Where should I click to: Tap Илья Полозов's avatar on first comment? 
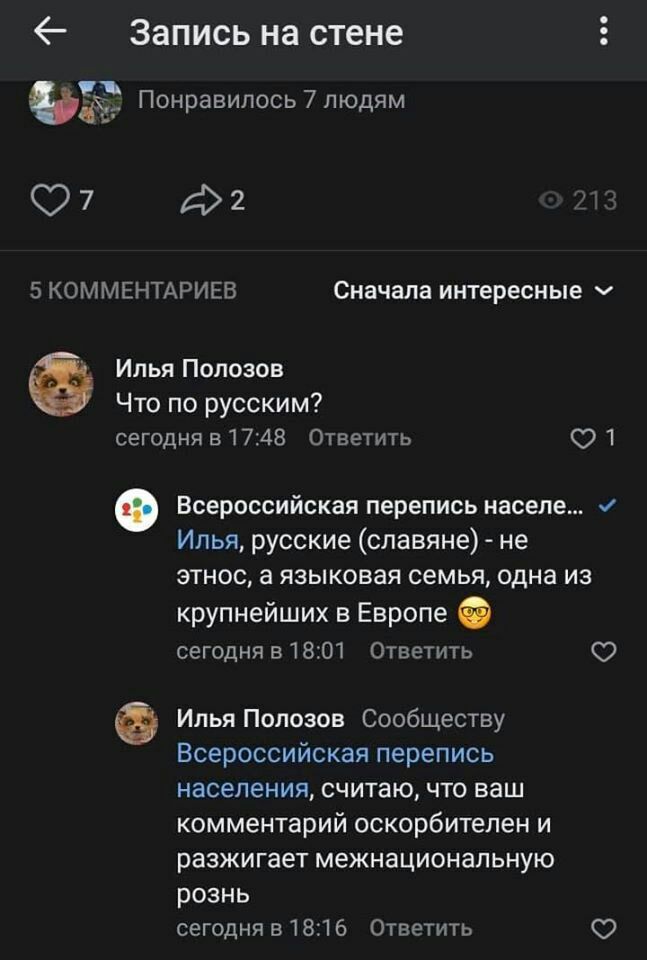(61, 384)
